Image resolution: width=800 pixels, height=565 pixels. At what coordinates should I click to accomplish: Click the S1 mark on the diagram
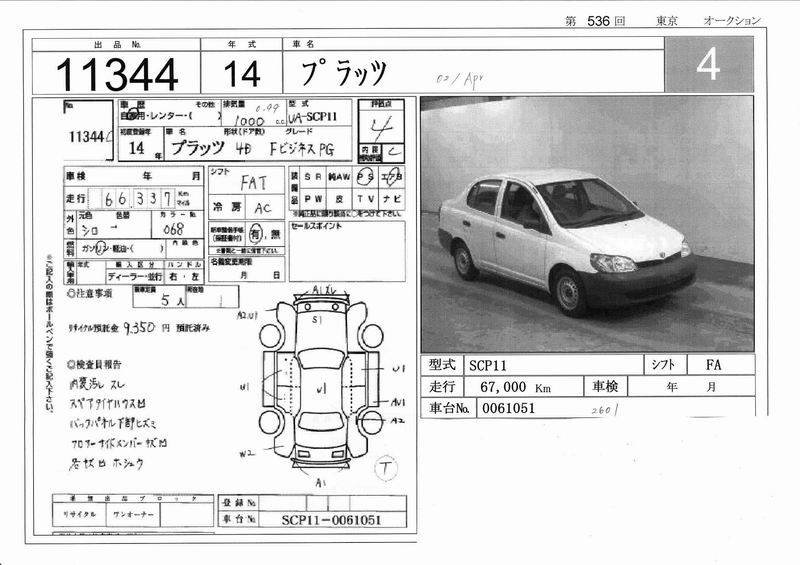click(x=317, y=320)
